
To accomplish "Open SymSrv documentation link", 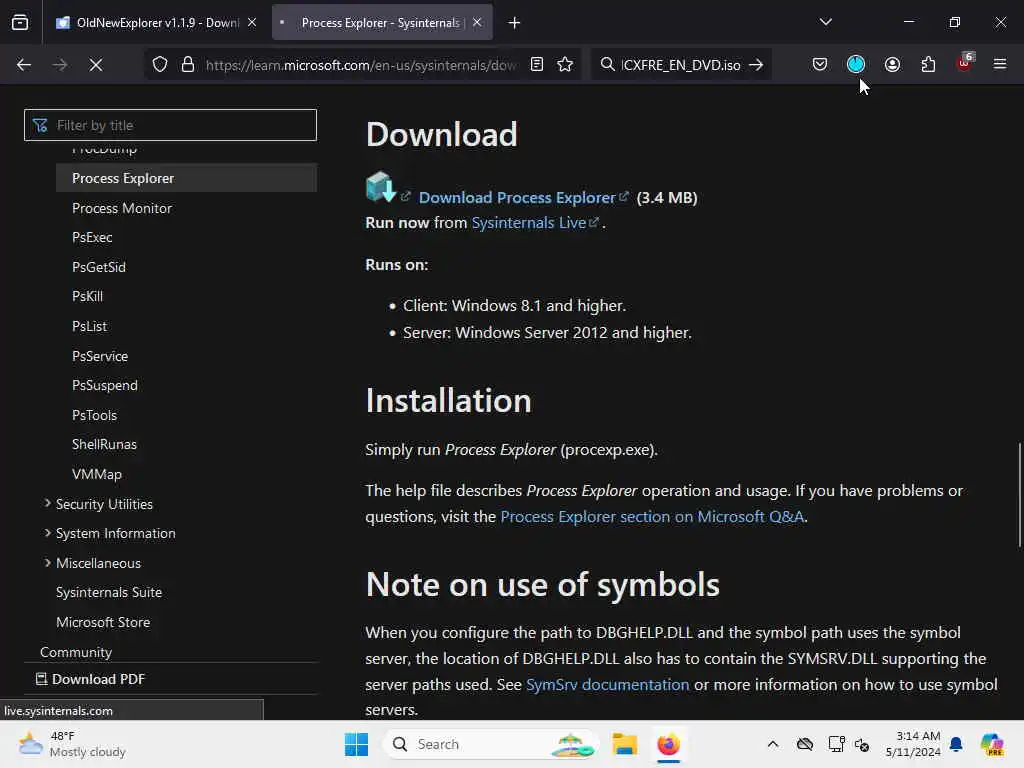I will 607,684.
